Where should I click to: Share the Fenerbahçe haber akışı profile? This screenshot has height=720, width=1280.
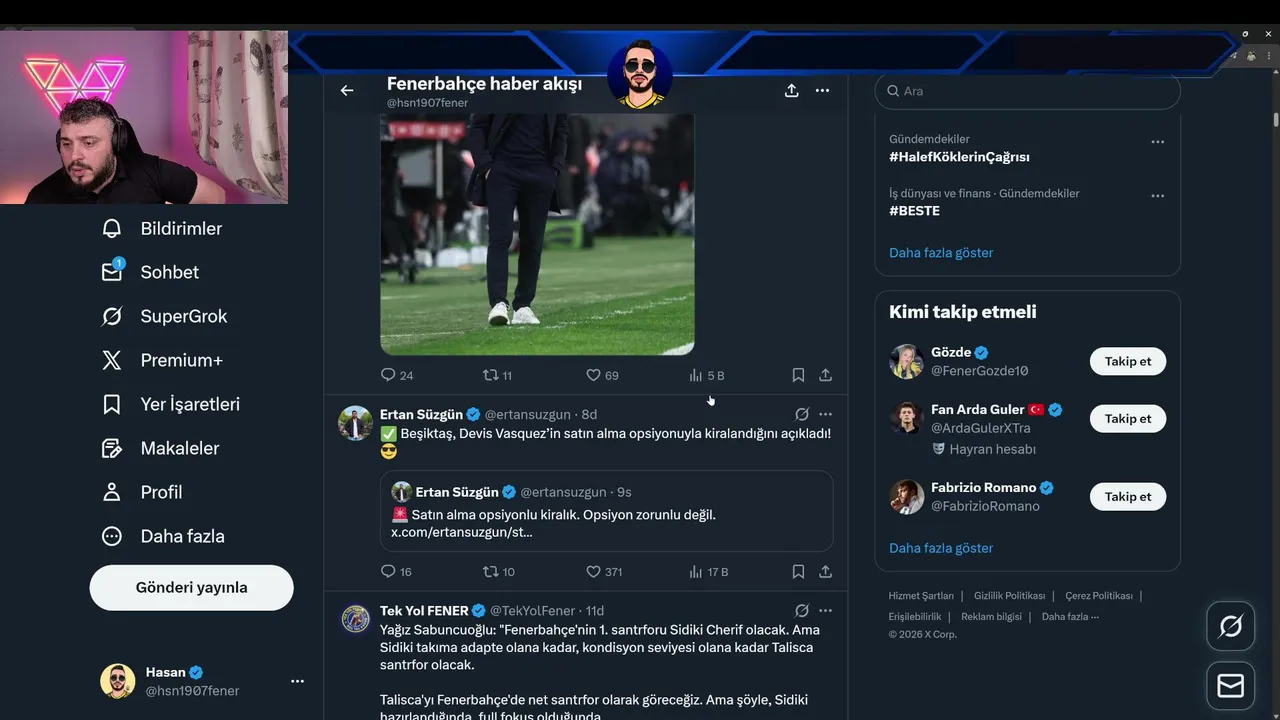coord(791,91)
